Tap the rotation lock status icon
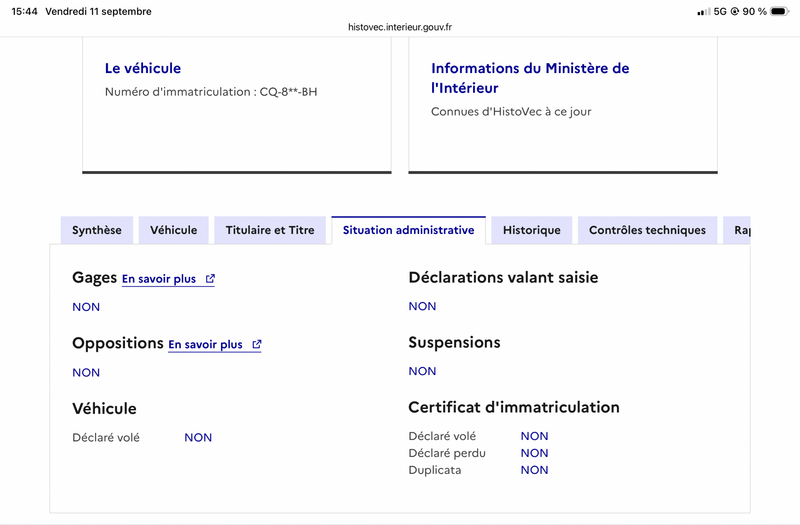Screen dimensions: 800x525 click(735, 11)
